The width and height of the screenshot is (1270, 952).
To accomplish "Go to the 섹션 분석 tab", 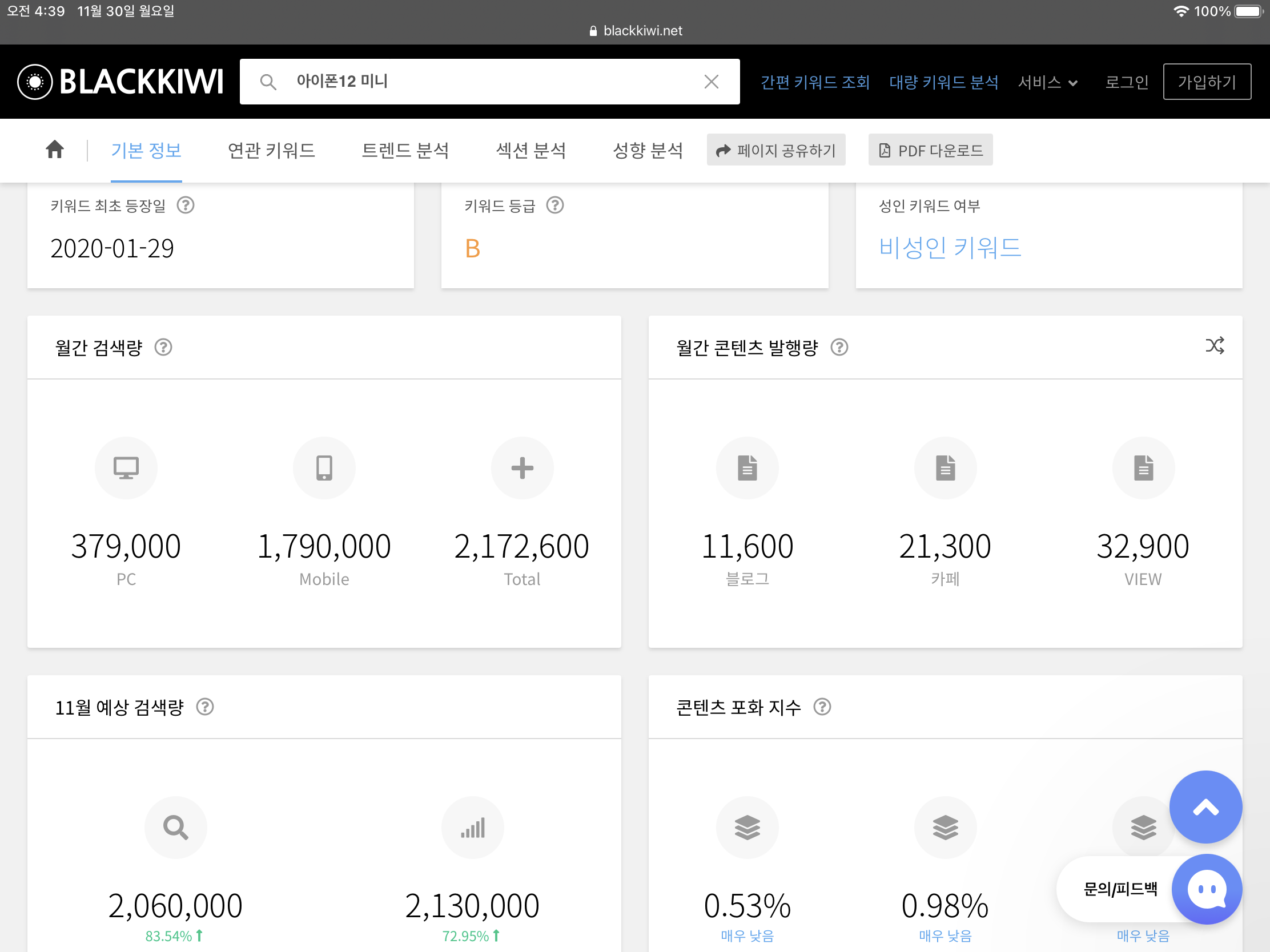I will tap(530, 150).
